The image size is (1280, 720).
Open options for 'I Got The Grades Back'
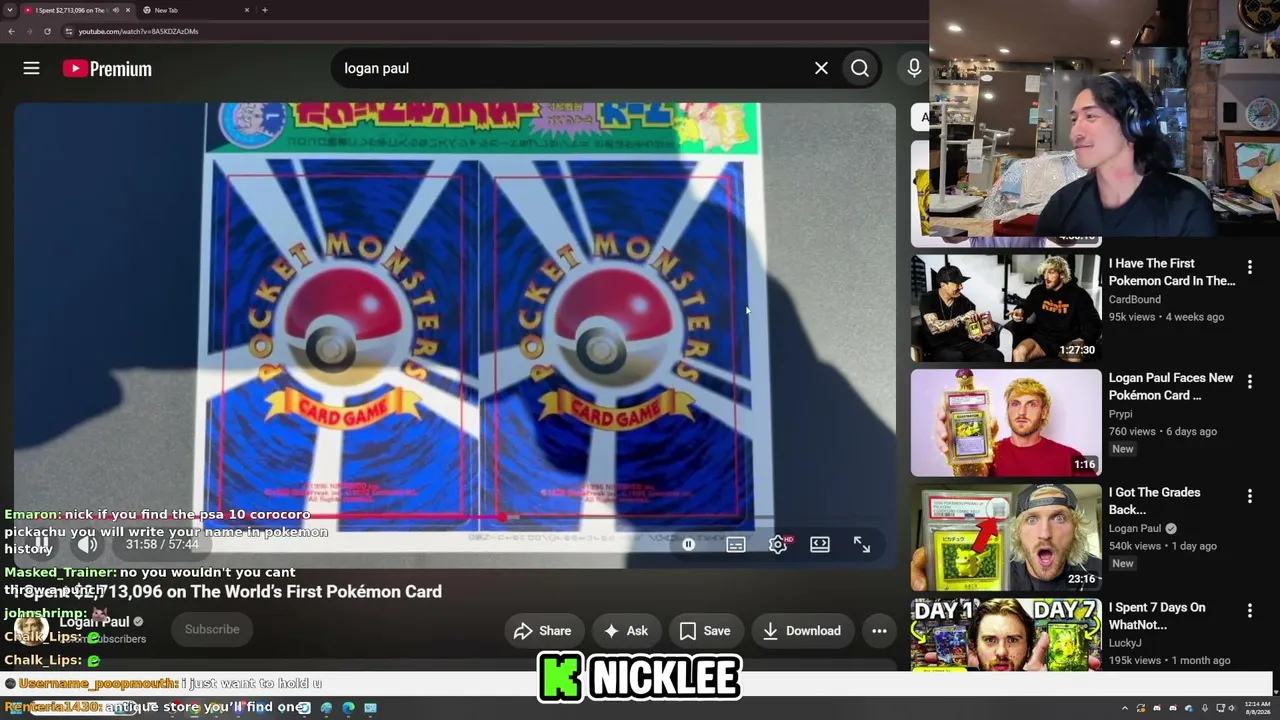pos(1249,496)
